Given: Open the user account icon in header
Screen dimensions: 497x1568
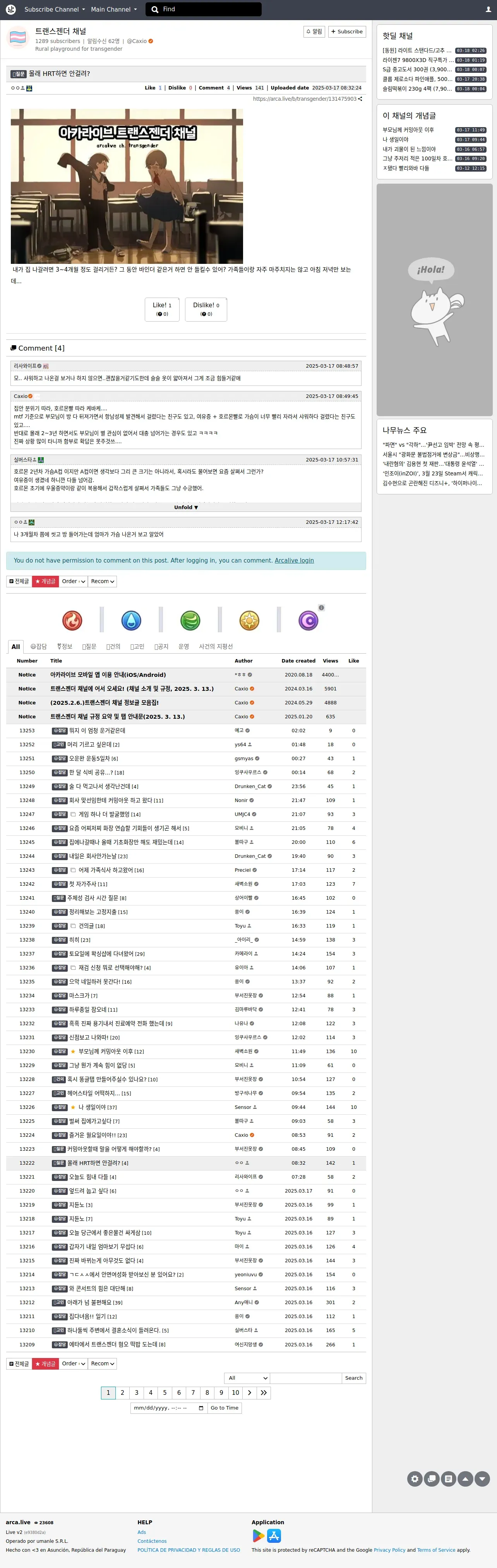Looking at the screenshot, I should tap(488, 9).
